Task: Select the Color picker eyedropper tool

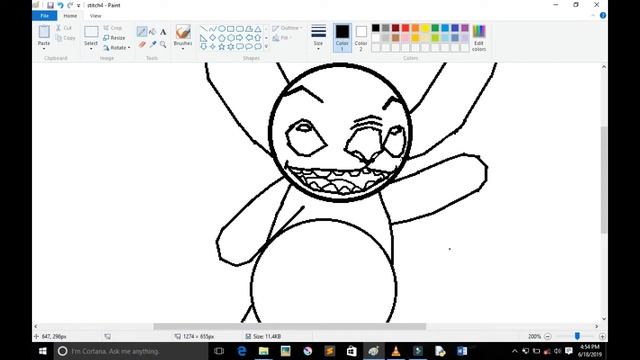Action: [152, 44]
